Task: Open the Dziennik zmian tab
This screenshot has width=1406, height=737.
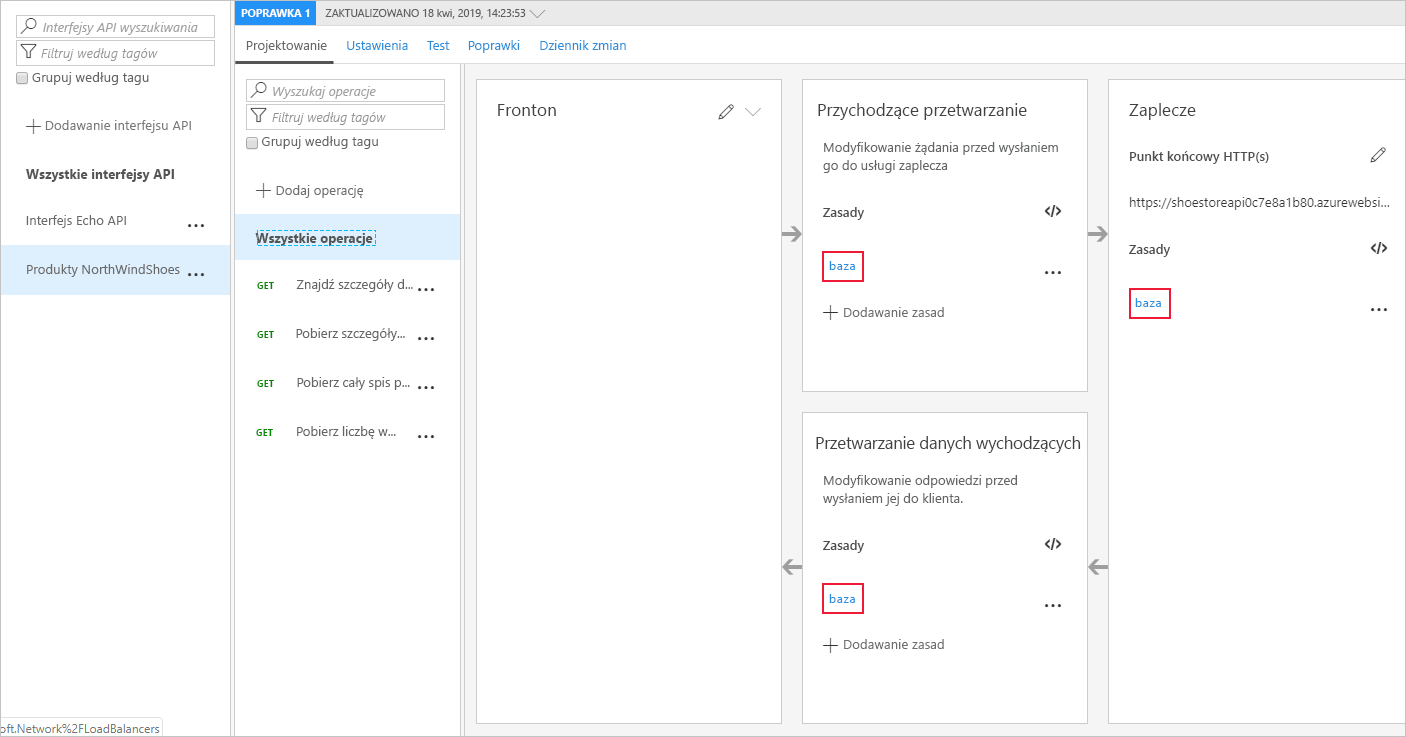Action: (583, 45)
